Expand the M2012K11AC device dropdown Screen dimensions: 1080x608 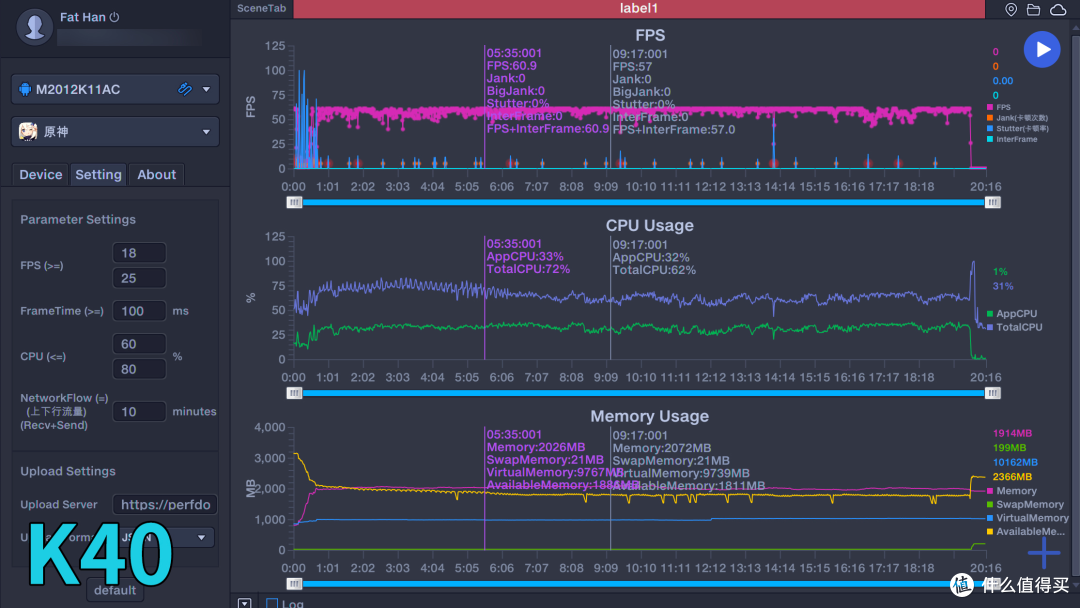(207, 89)
